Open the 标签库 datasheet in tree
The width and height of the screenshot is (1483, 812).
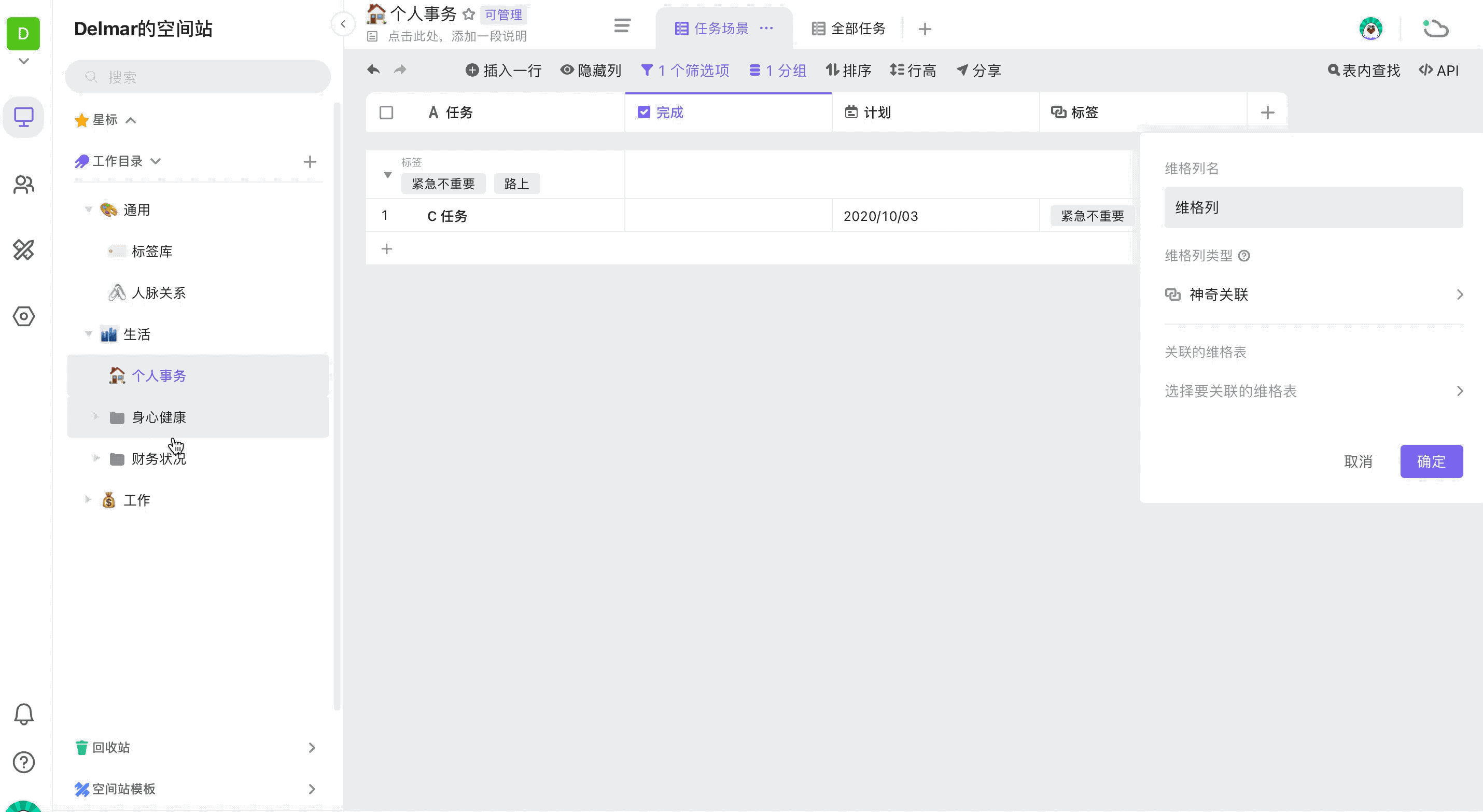pos(151,251)
